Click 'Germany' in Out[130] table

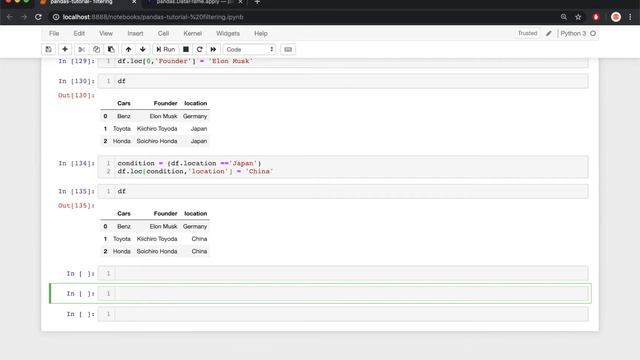[195, 116]
